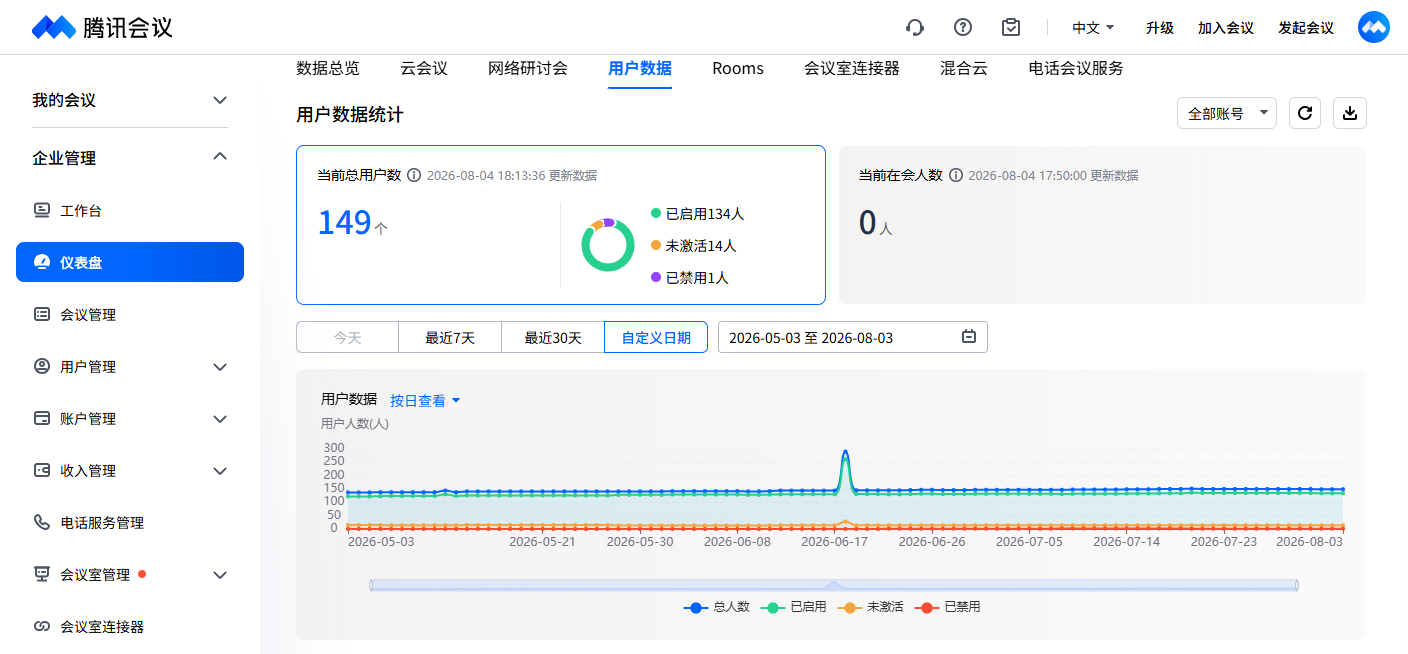The image size is (1408, 654).
Task: Click info icon next to 当前在会人数
Action: (x=956, y=175)
